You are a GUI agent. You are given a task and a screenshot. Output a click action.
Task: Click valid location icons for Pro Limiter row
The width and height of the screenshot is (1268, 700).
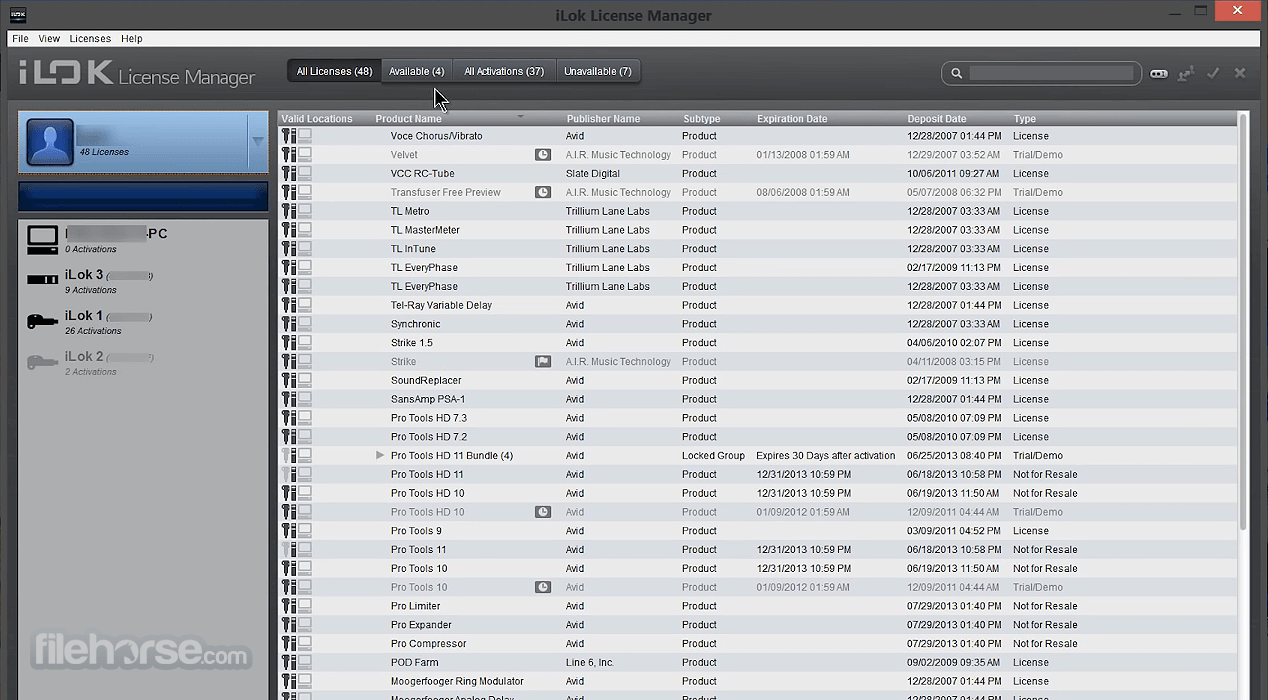(296, 606)
